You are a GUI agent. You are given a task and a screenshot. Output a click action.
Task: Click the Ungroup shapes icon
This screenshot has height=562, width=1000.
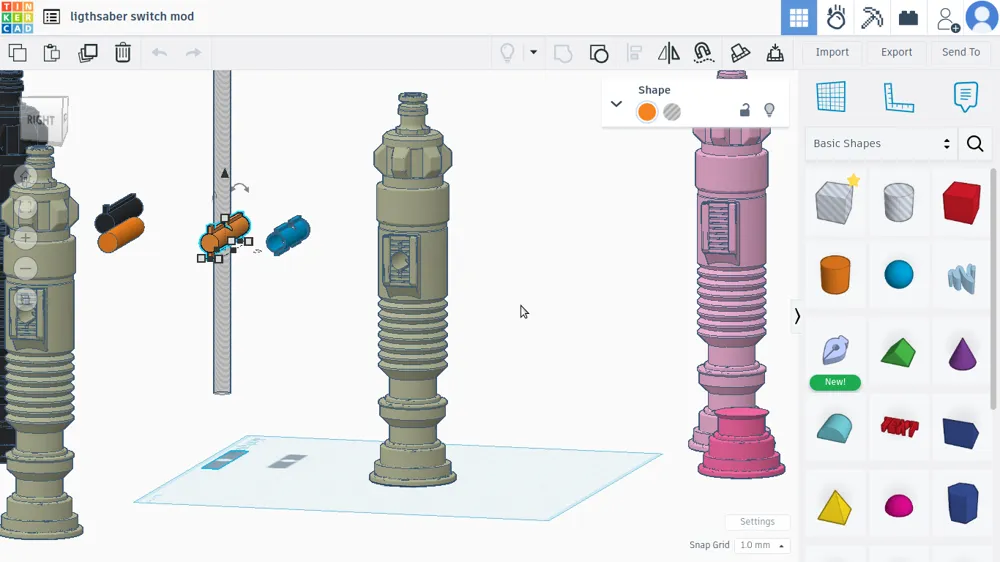pos(599,53)
